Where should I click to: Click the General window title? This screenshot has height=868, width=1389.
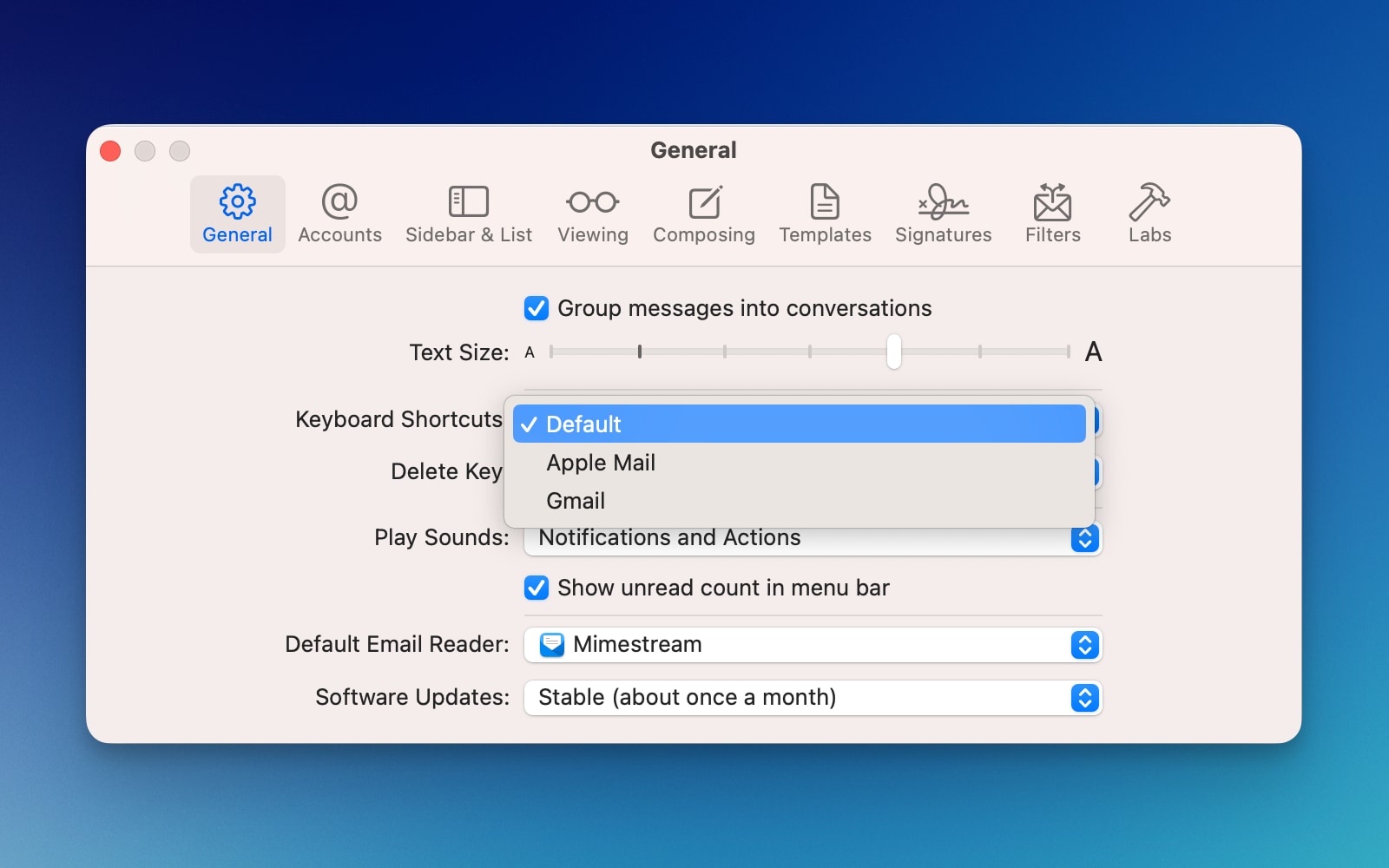[694, 150]
